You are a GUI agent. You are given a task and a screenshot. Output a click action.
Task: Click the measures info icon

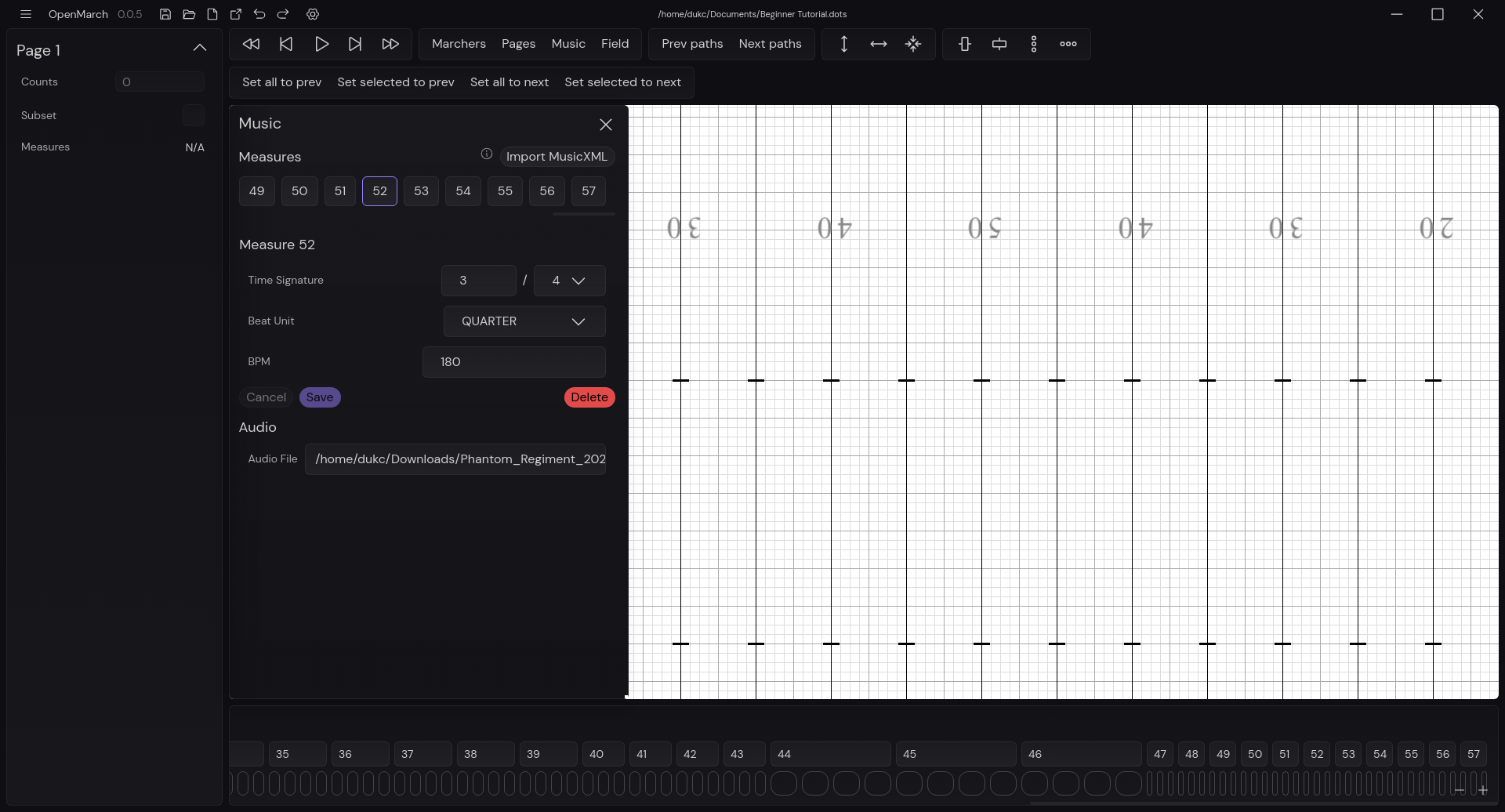tap(487, 154)
